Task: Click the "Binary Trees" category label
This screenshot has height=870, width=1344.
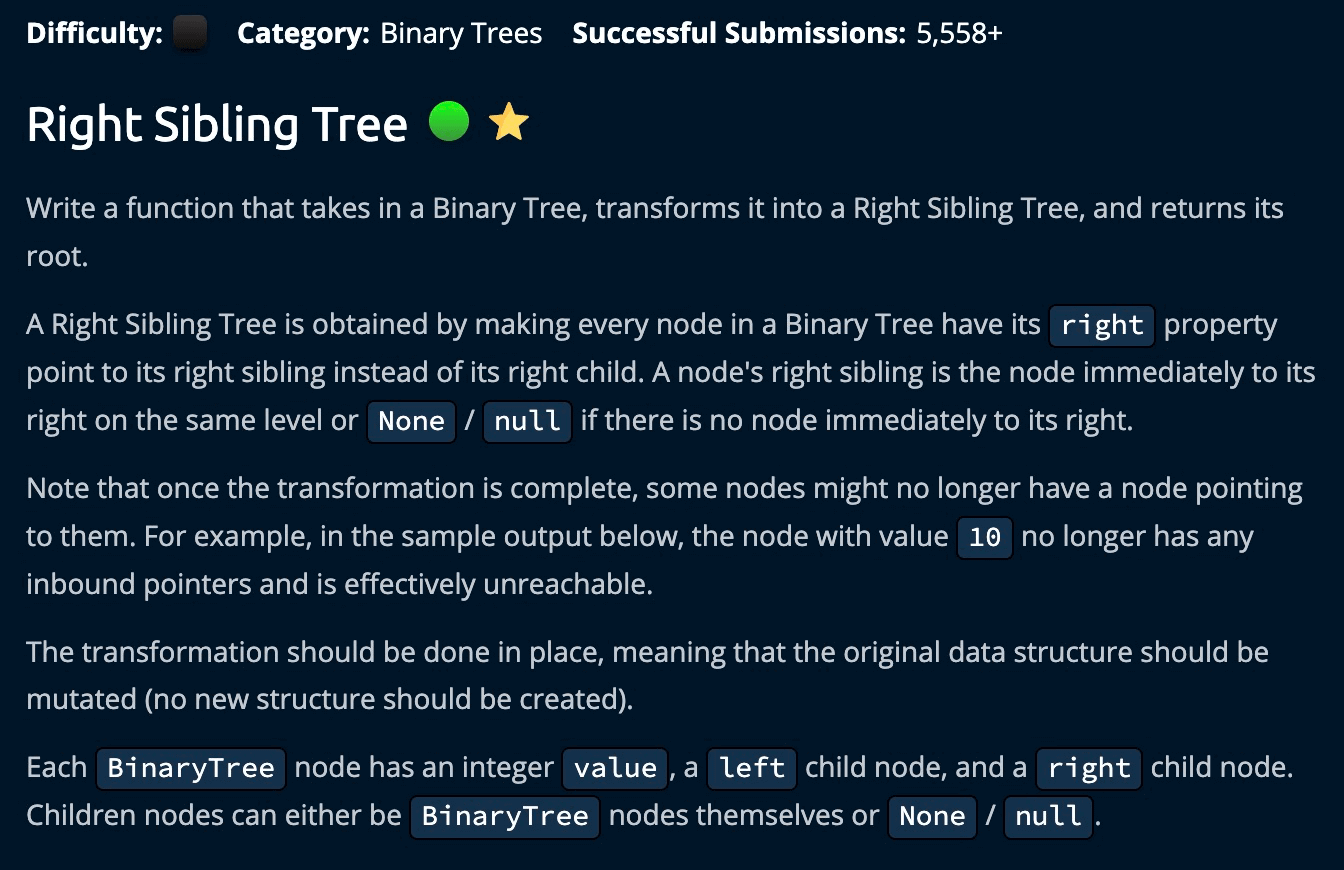Action: click(461, 34)
